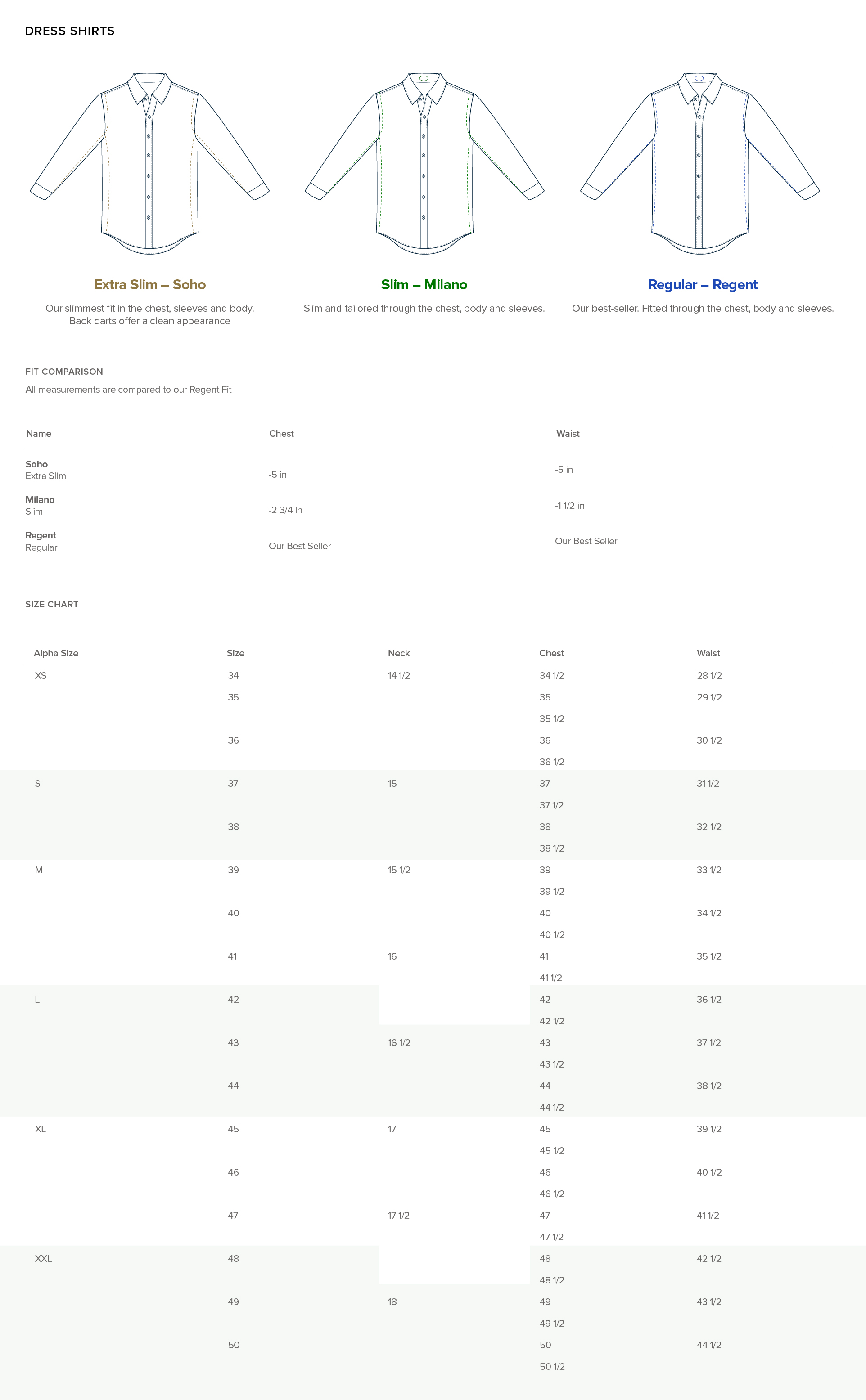Click the '18' neck value

[392, 1301]
